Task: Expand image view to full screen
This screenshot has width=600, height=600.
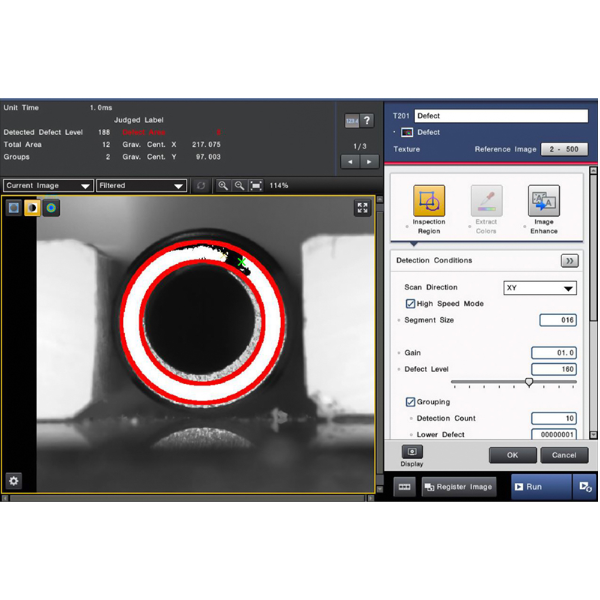Action: tap(362, 208)
